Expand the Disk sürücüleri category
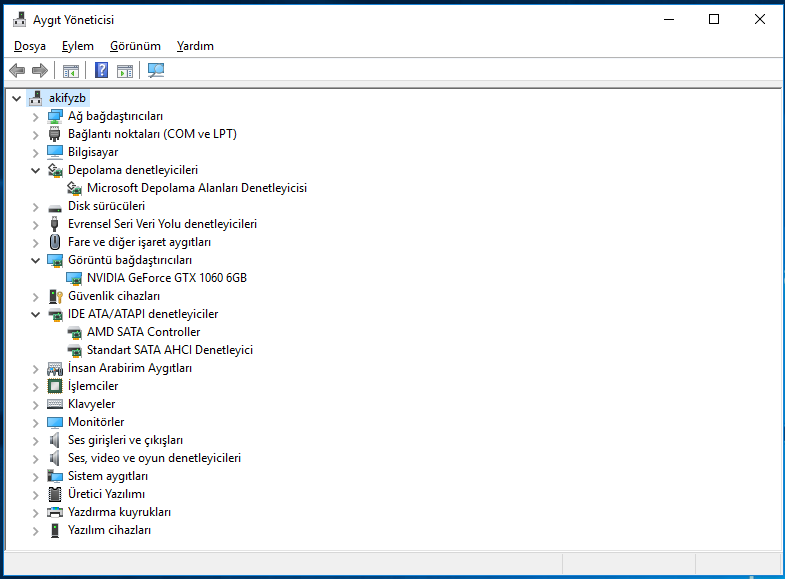Viewport: 785px width, 579px height. point(36,206)
